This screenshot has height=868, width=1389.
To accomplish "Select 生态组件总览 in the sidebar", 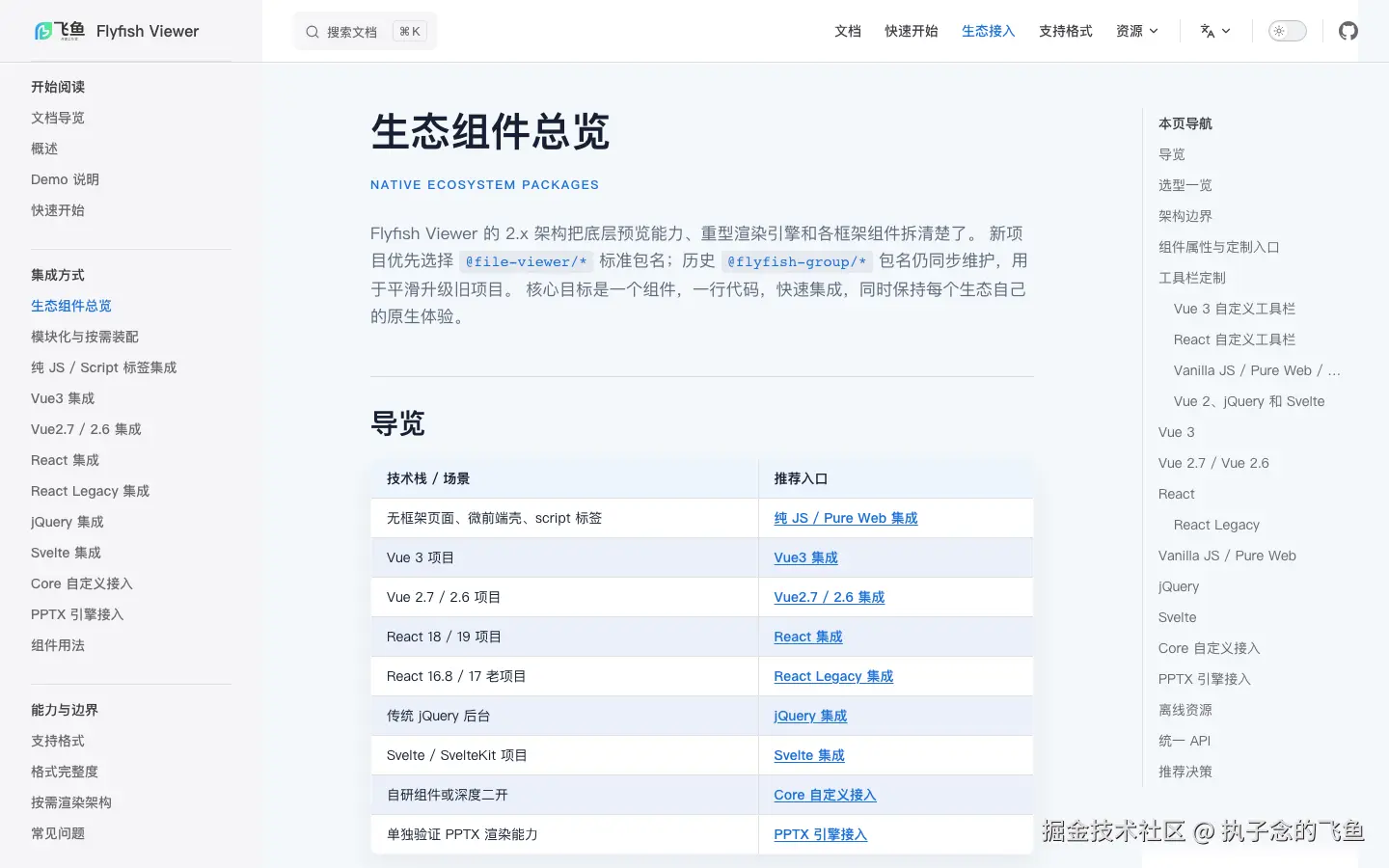I will [x=71, y=306].
